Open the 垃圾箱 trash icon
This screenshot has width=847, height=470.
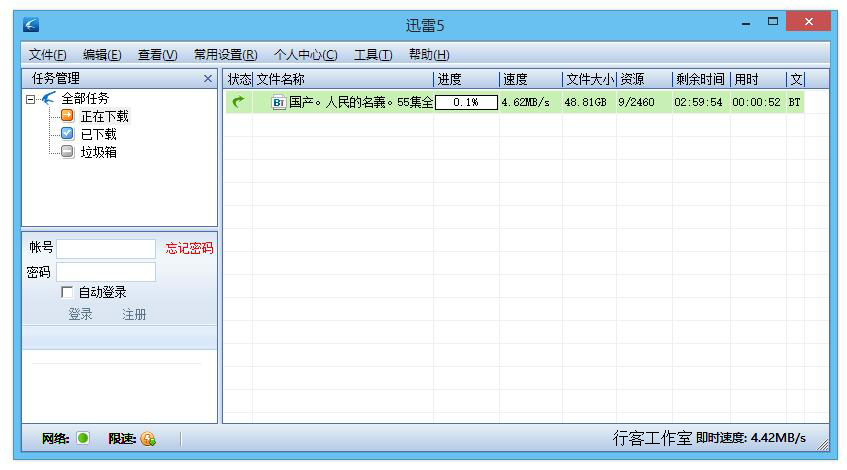coord(68,152)
